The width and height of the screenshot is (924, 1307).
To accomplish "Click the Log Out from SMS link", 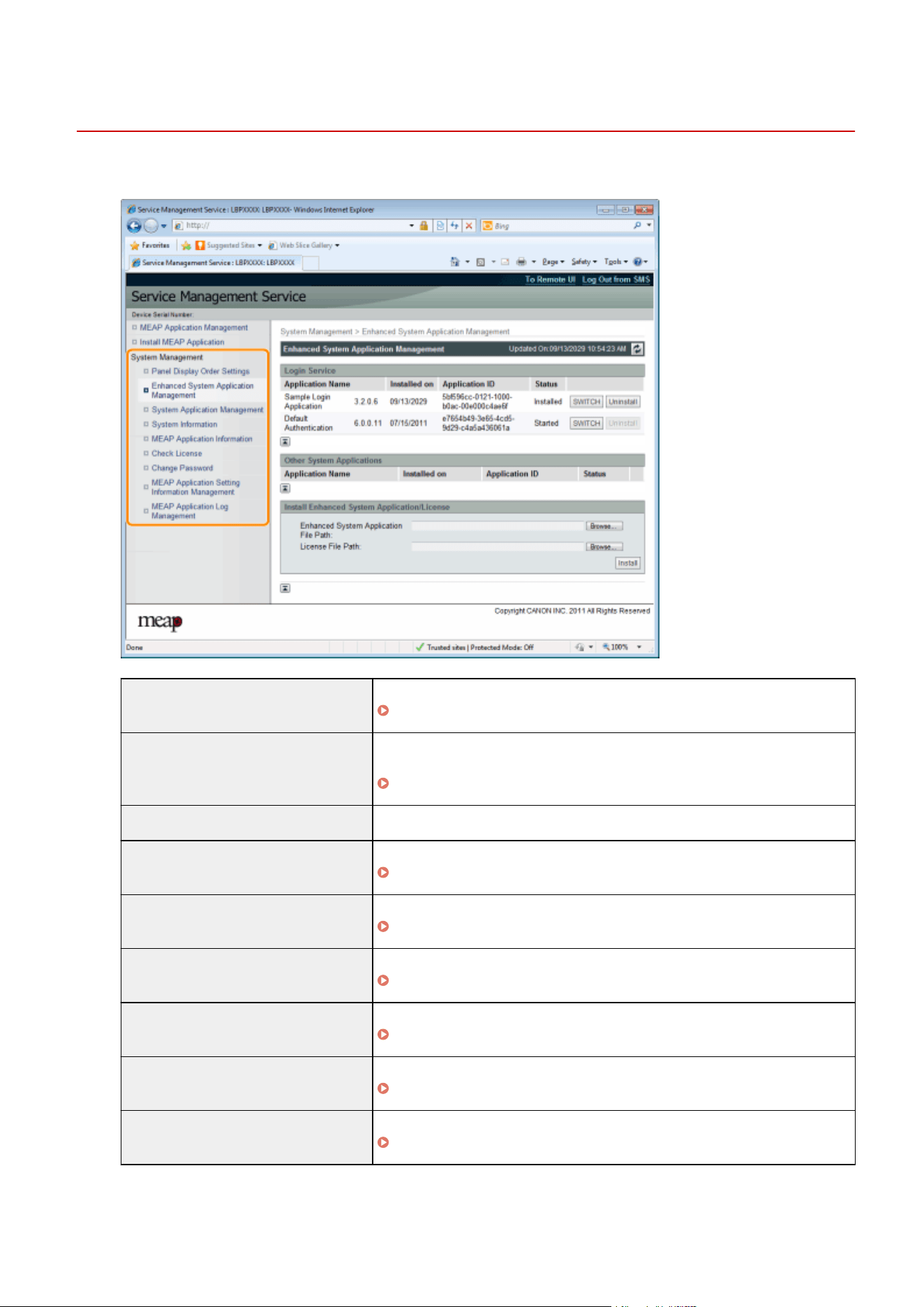I will point(616,279).
